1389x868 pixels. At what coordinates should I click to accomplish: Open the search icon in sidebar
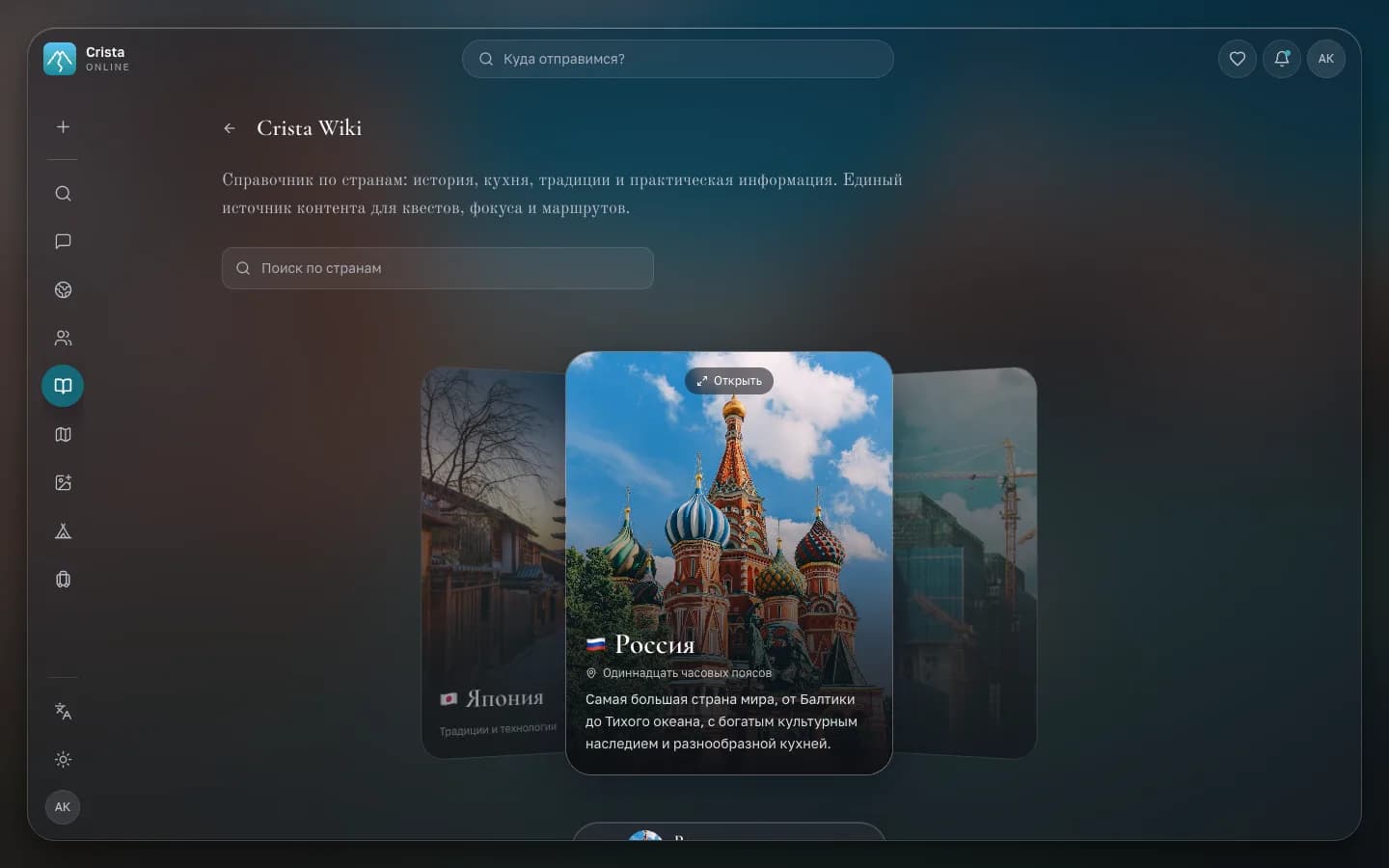(63, 194)
